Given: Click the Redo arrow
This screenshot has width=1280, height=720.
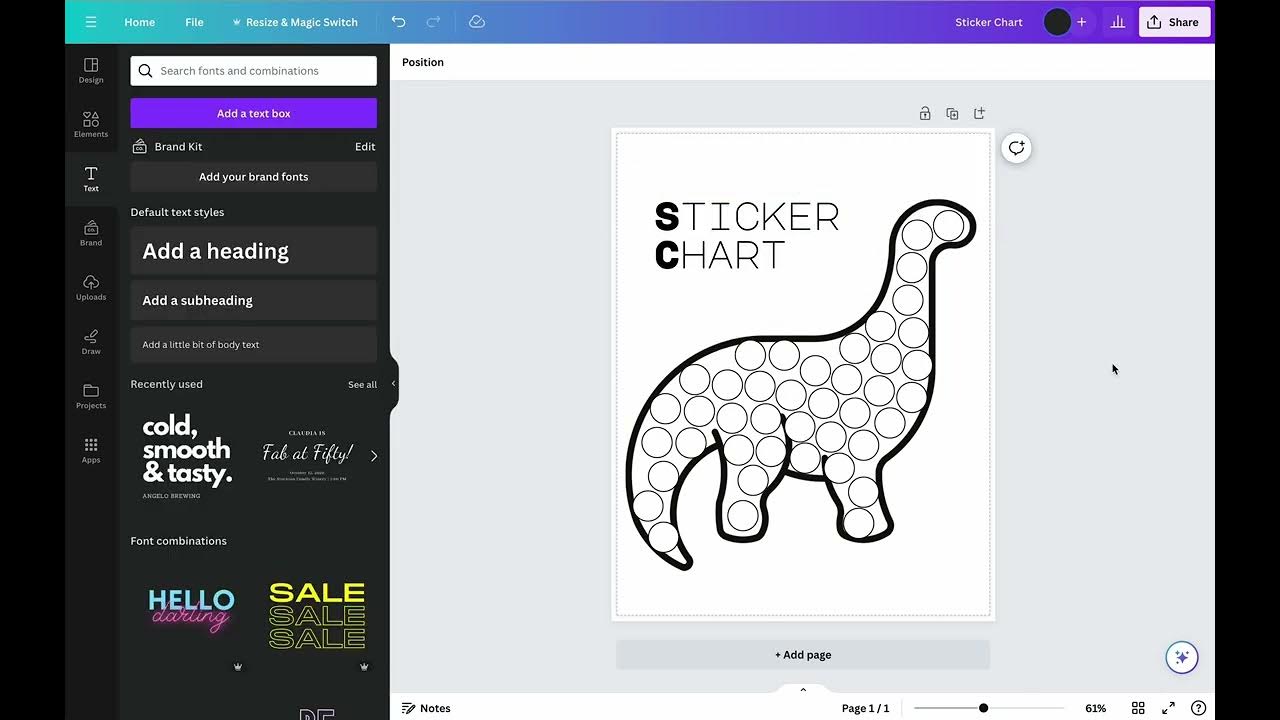Looking at the screenshot, I should point(433,22).
